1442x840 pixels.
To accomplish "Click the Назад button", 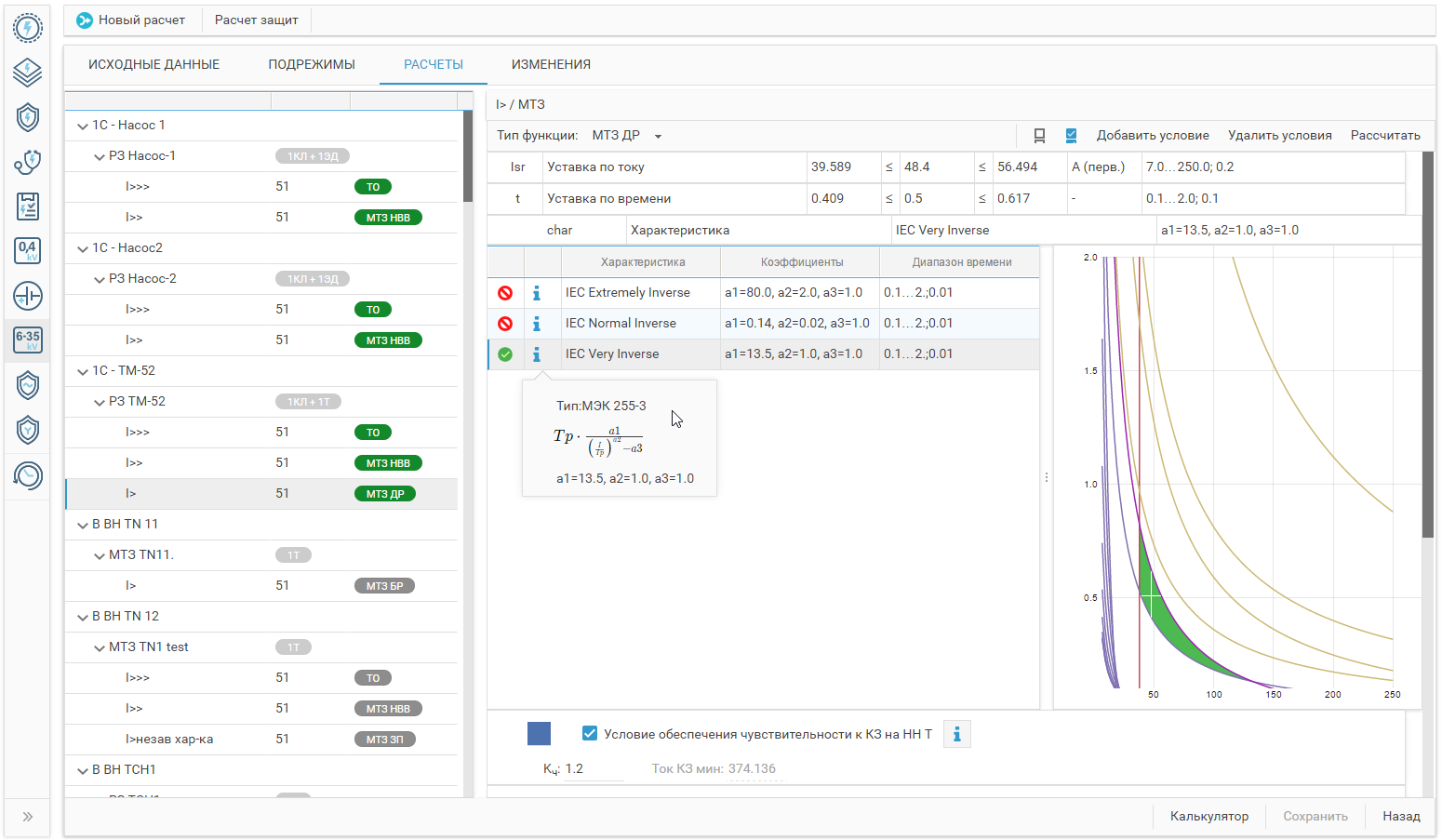I will point(1401,816).
